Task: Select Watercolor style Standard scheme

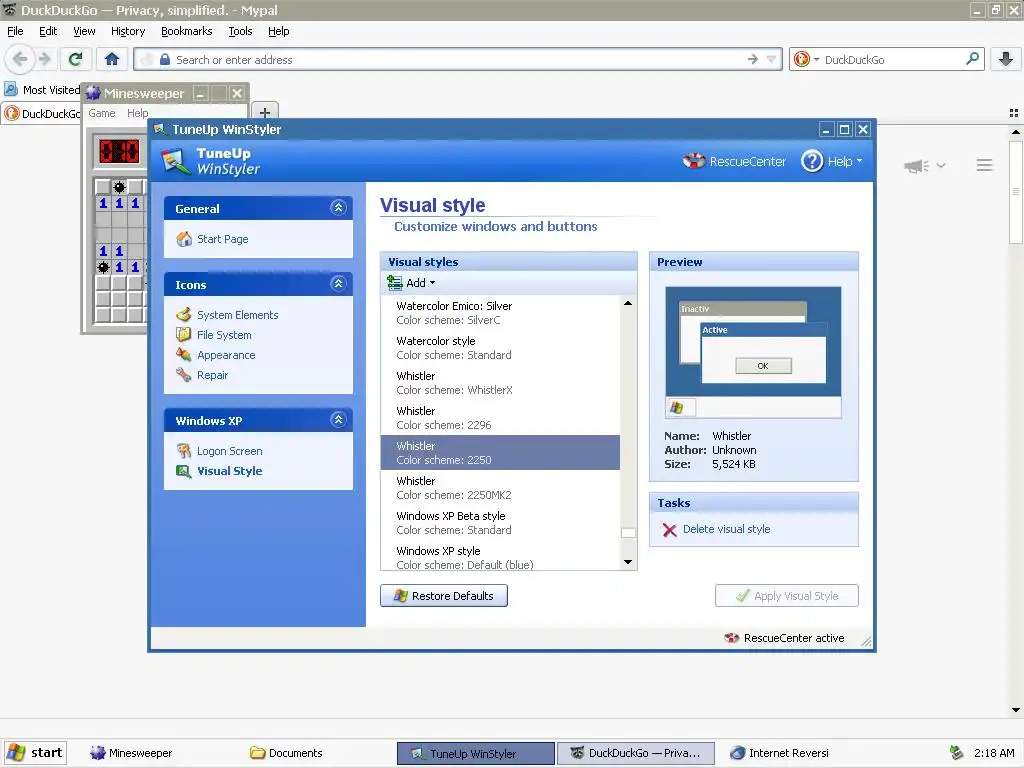Action: (500, 348)
